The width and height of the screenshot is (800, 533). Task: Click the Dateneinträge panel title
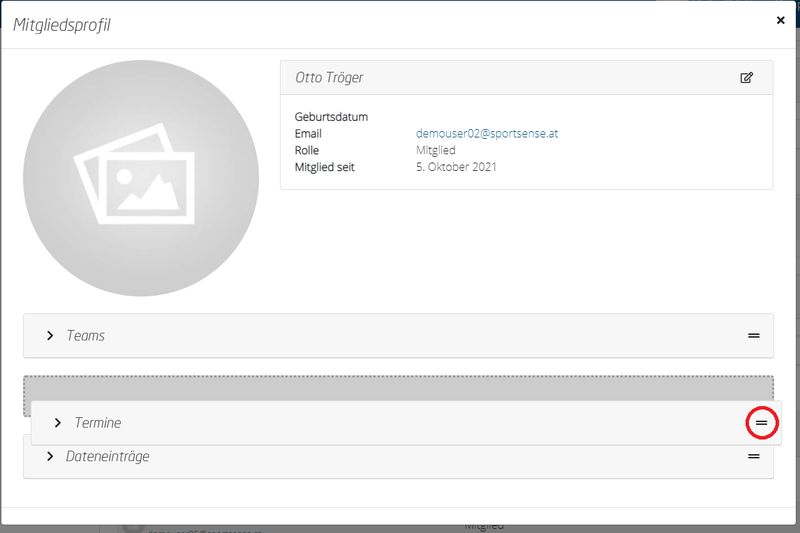point(108,456)
